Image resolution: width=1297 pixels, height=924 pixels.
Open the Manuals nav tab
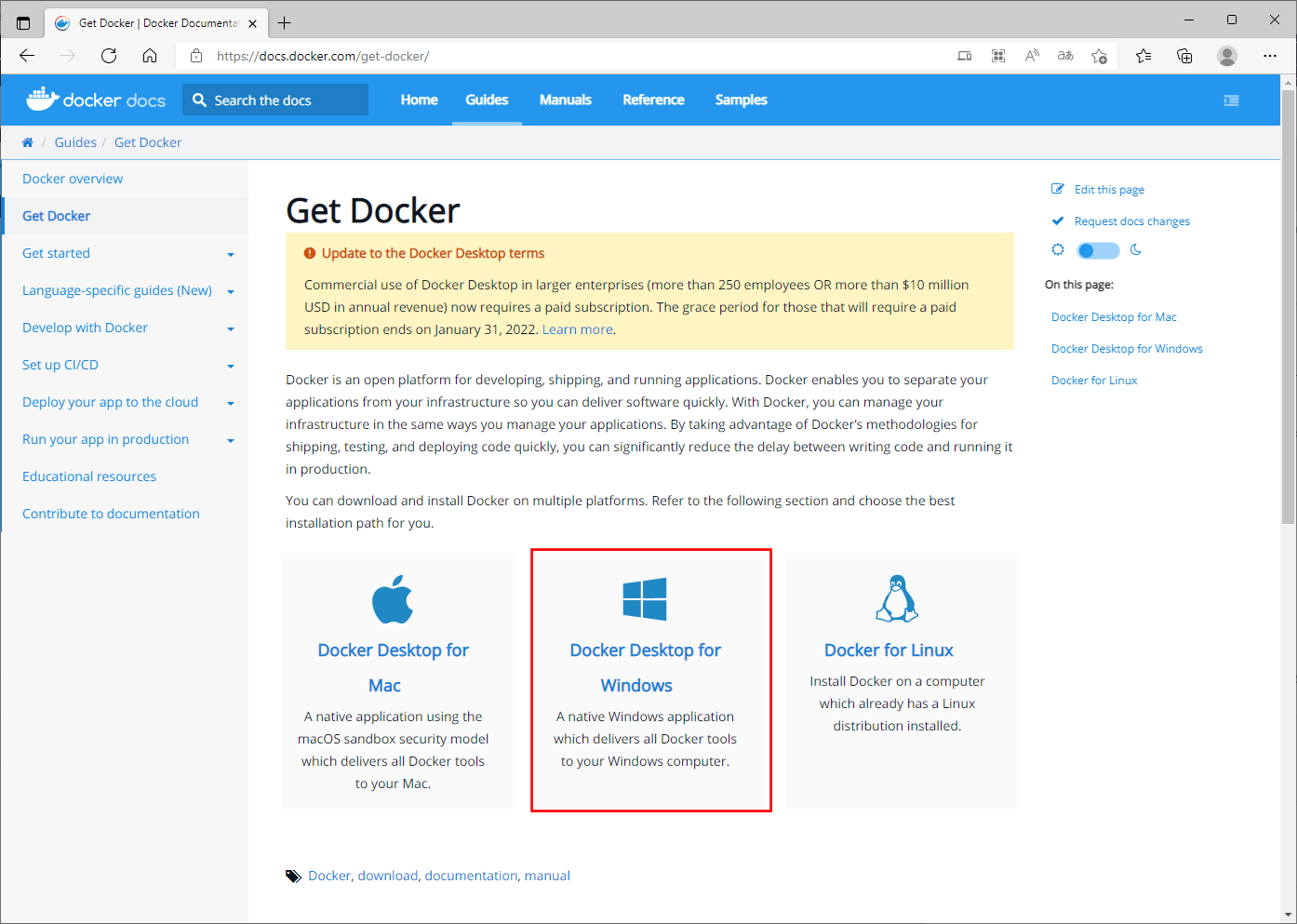pos(566,100)
